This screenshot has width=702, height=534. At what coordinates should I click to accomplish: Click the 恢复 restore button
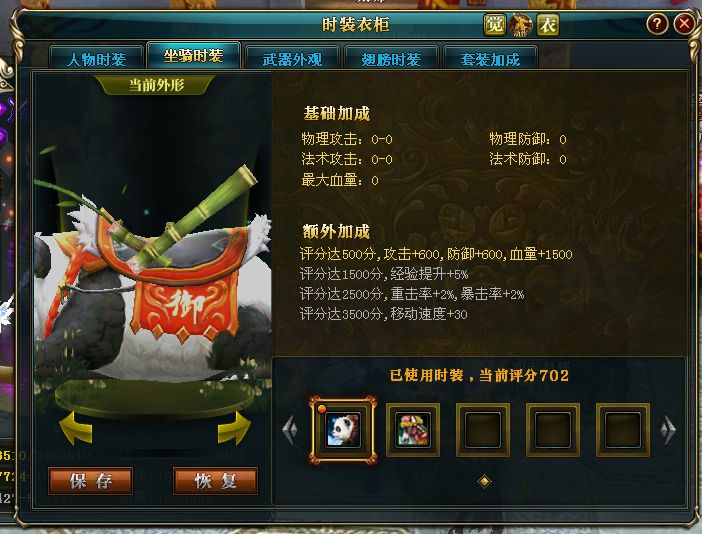coord(215,481)
